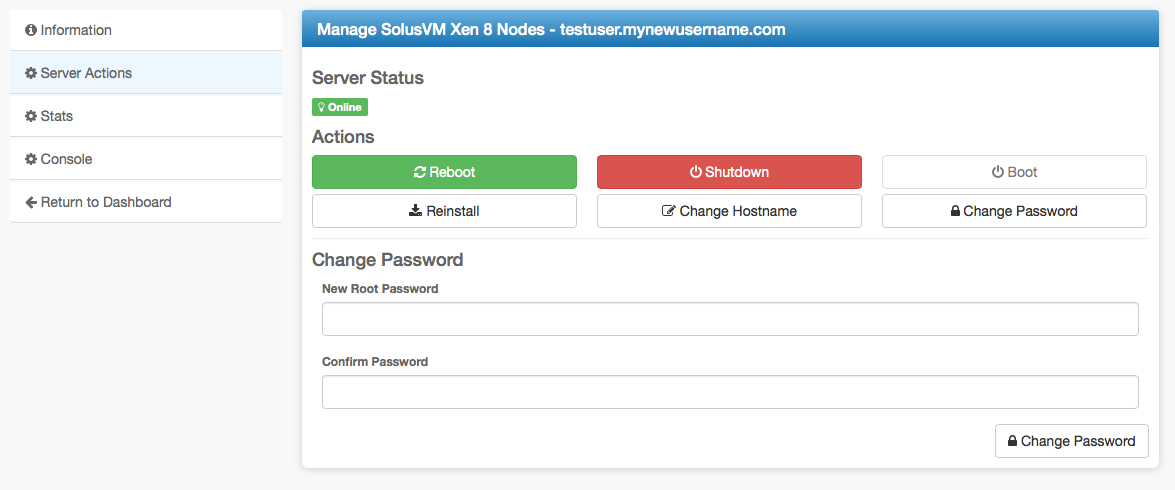Click the refresh icon on the Reboot button
This screenshot has width=1175, height=490.
(420, 172)
